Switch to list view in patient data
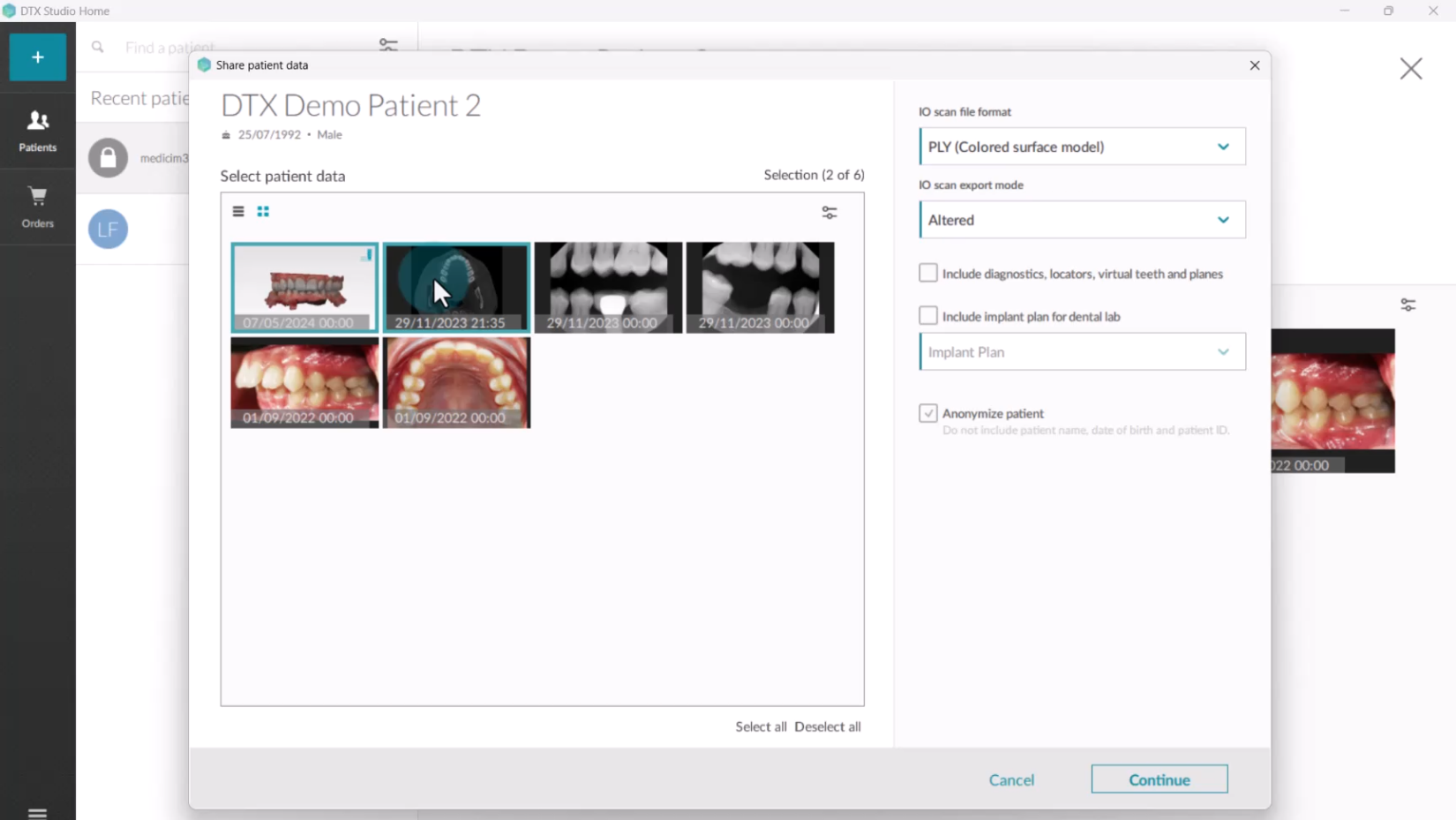The width and height of the screenshot is (1456, 820). [x=238, y=212]
